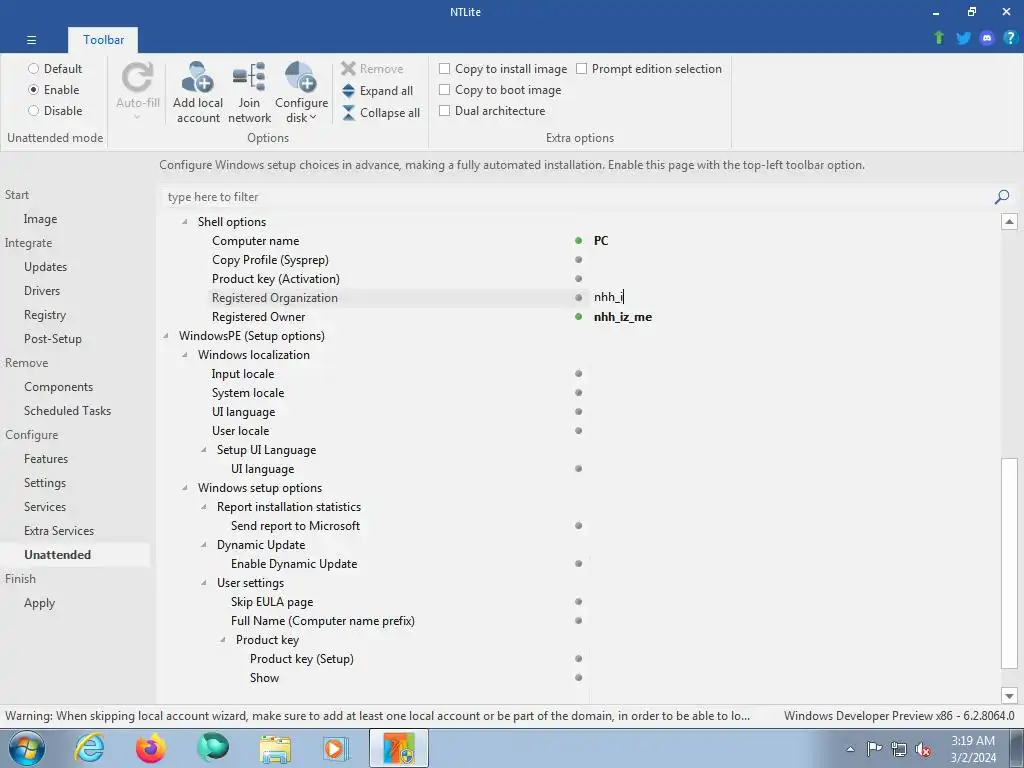Image resolution: width=1024 pixels, height=768 pixels.
Task: Click status dot for Copy Profile (Sysprep)
Action: (578, 260)
